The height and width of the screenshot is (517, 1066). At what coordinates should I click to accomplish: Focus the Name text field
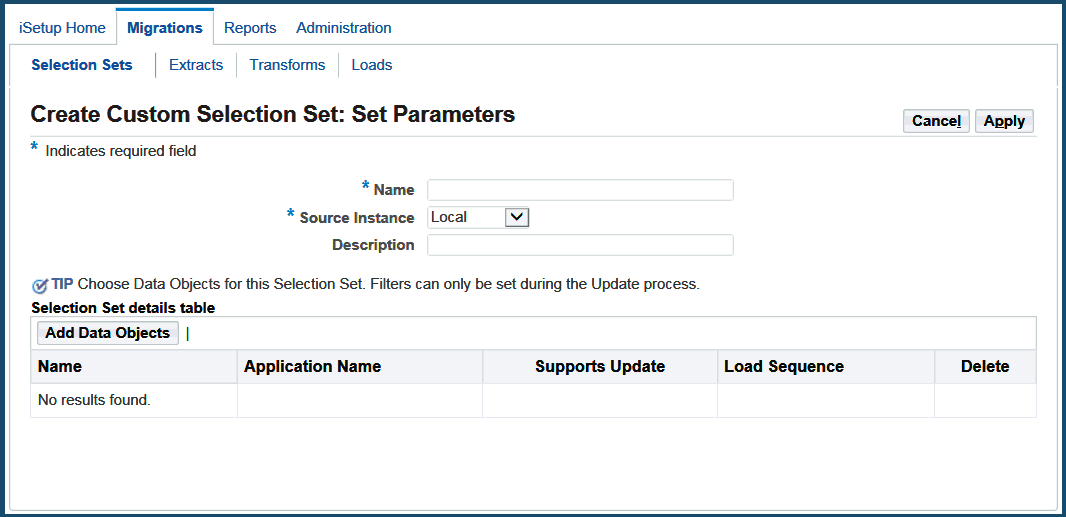(580, 190)
